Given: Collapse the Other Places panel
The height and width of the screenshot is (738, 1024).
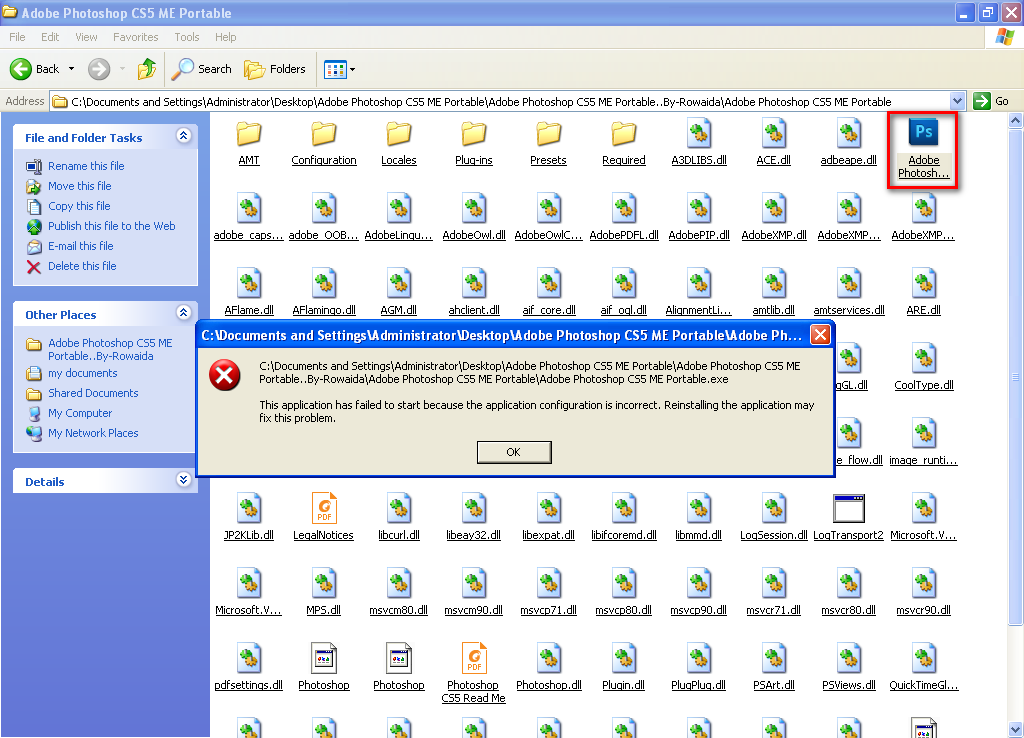Looking at the screenshot, I should (184, 313).
